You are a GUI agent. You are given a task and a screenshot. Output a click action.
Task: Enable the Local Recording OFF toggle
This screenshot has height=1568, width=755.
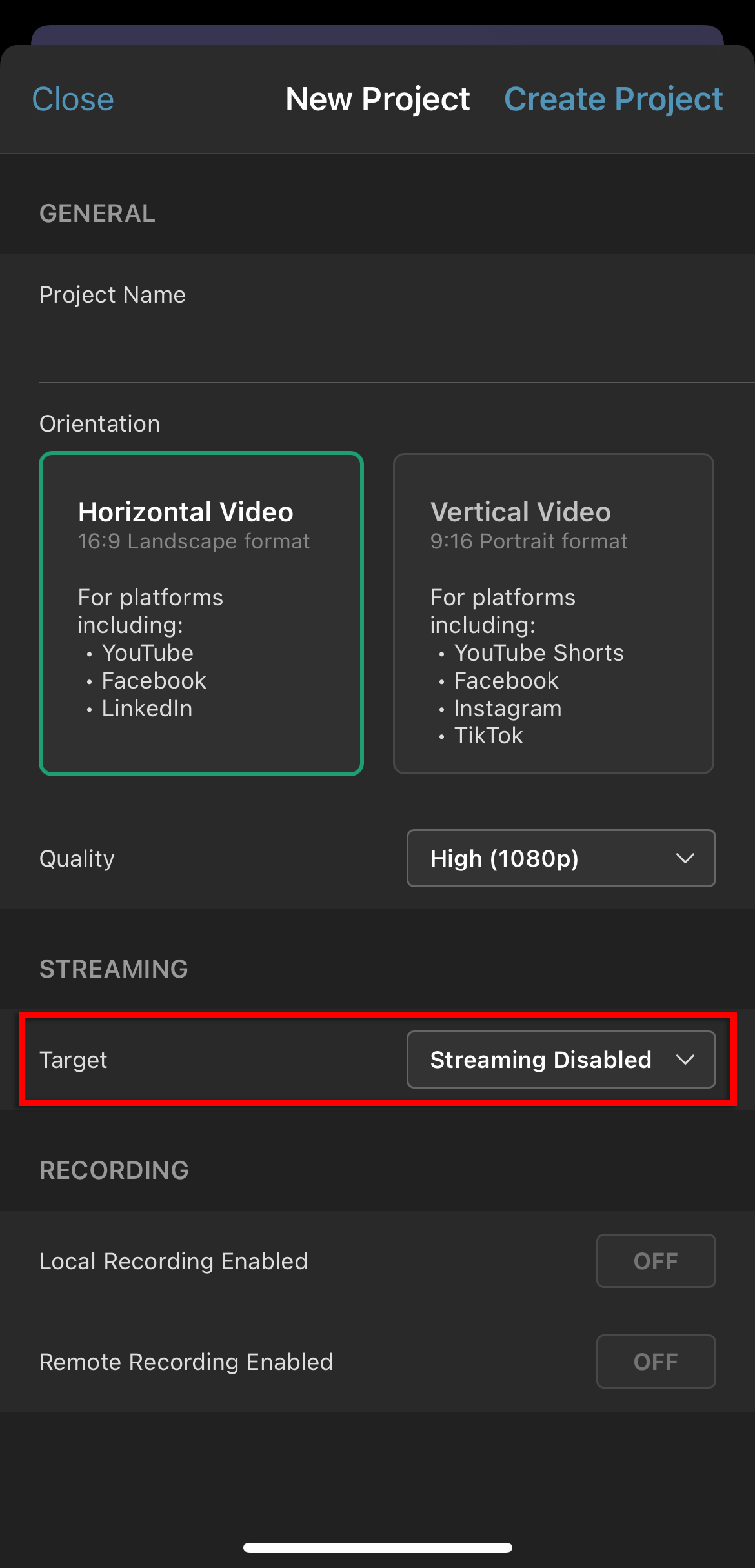656,1261
